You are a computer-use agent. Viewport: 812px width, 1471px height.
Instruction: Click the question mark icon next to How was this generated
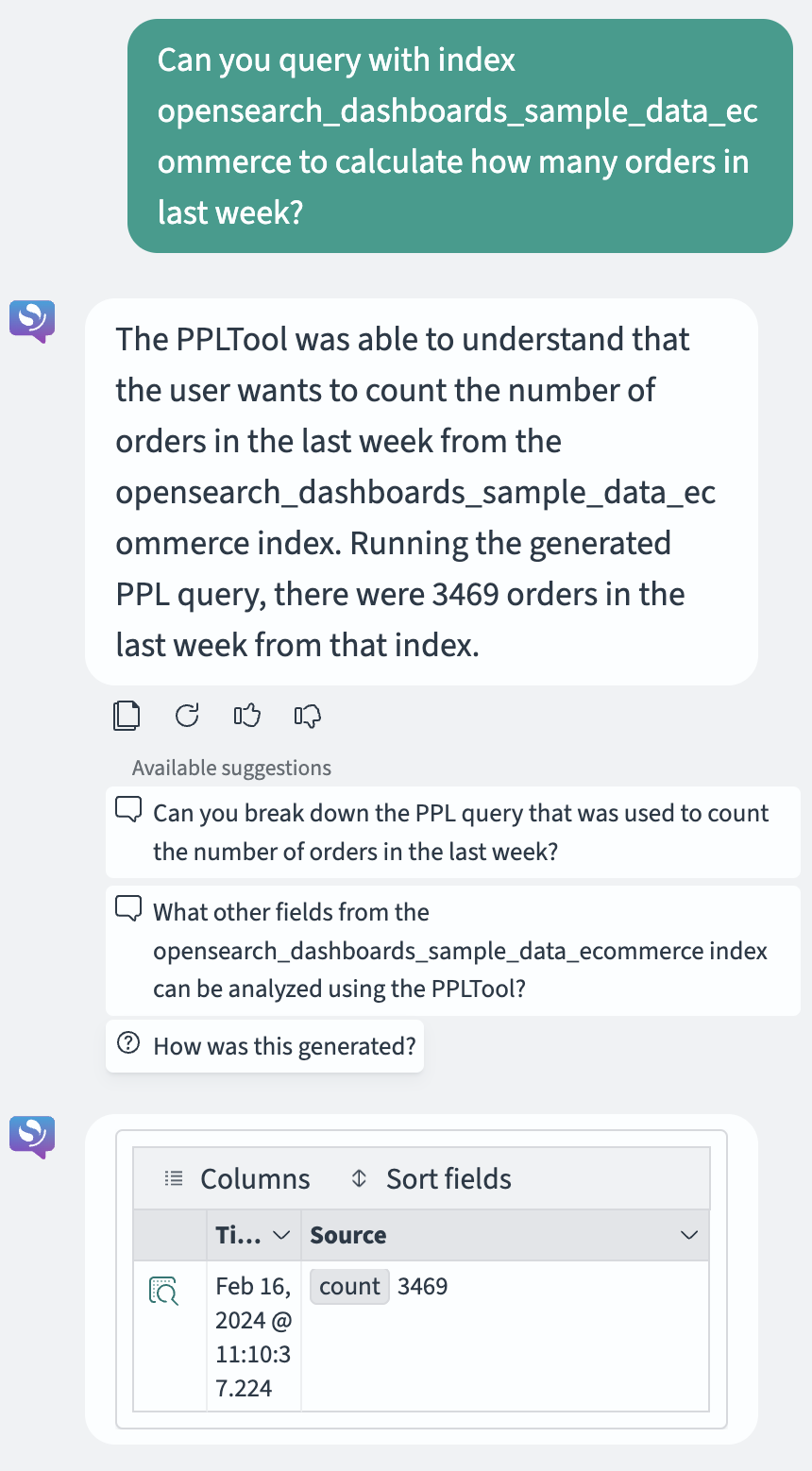tap(127, 1043)
